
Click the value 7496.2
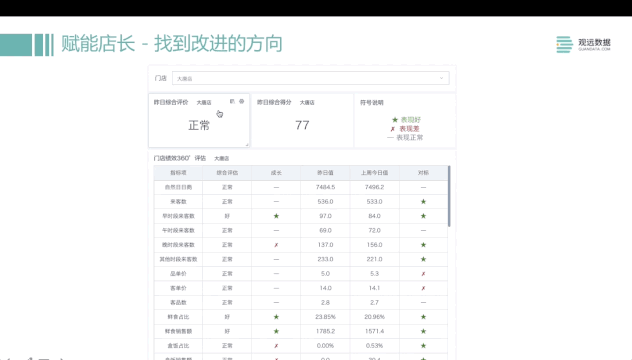(x=374, y=187)
